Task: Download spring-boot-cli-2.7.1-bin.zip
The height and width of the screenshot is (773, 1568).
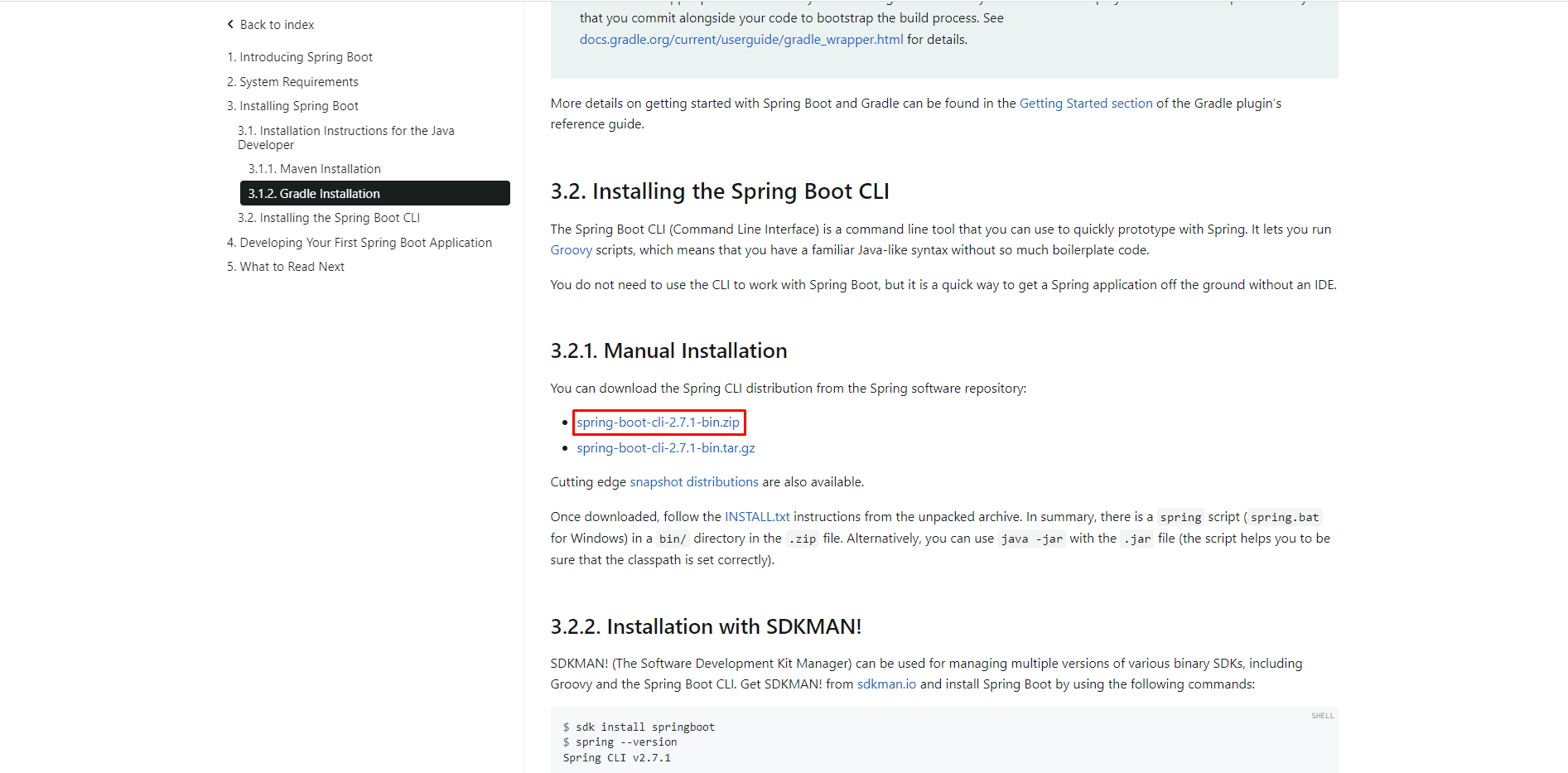Action: pos(659,423)
